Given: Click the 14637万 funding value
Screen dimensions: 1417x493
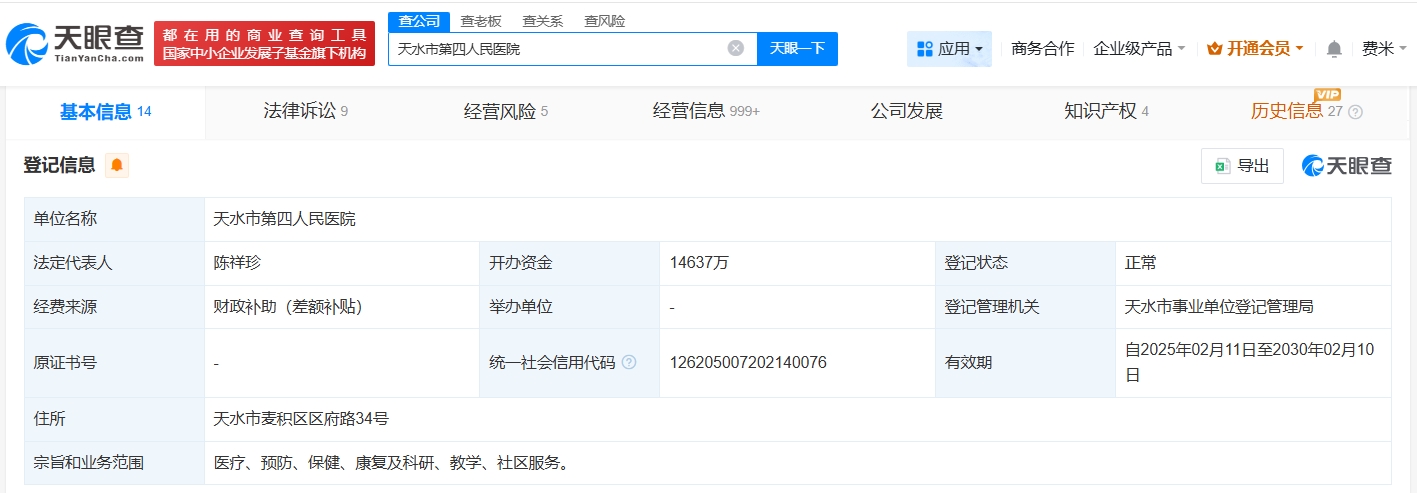Looking at the screenshot, I should pyautogui.click(x=699, y=263).
